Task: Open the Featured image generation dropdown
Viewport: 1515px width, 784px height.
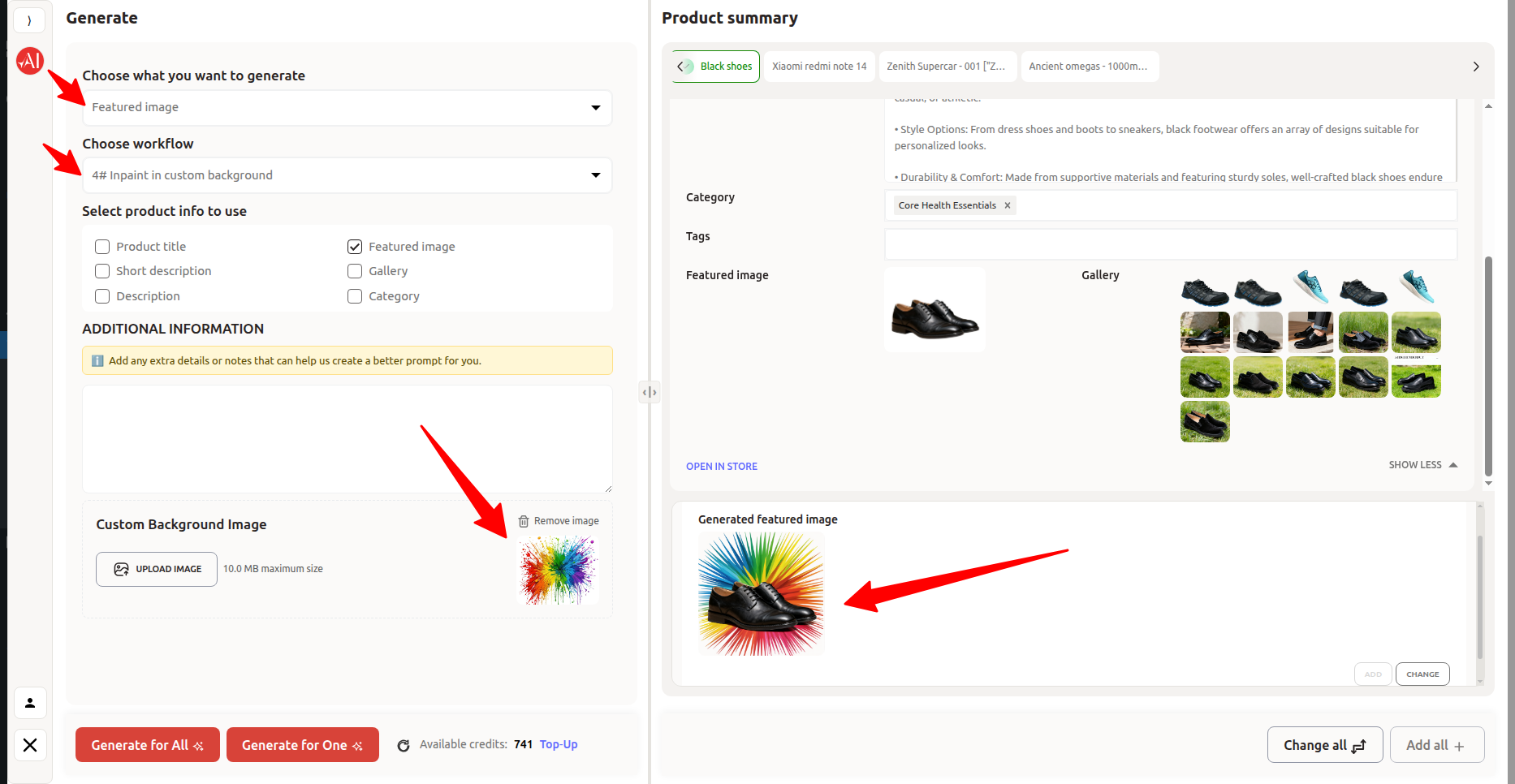Action: tap(347, 108)
